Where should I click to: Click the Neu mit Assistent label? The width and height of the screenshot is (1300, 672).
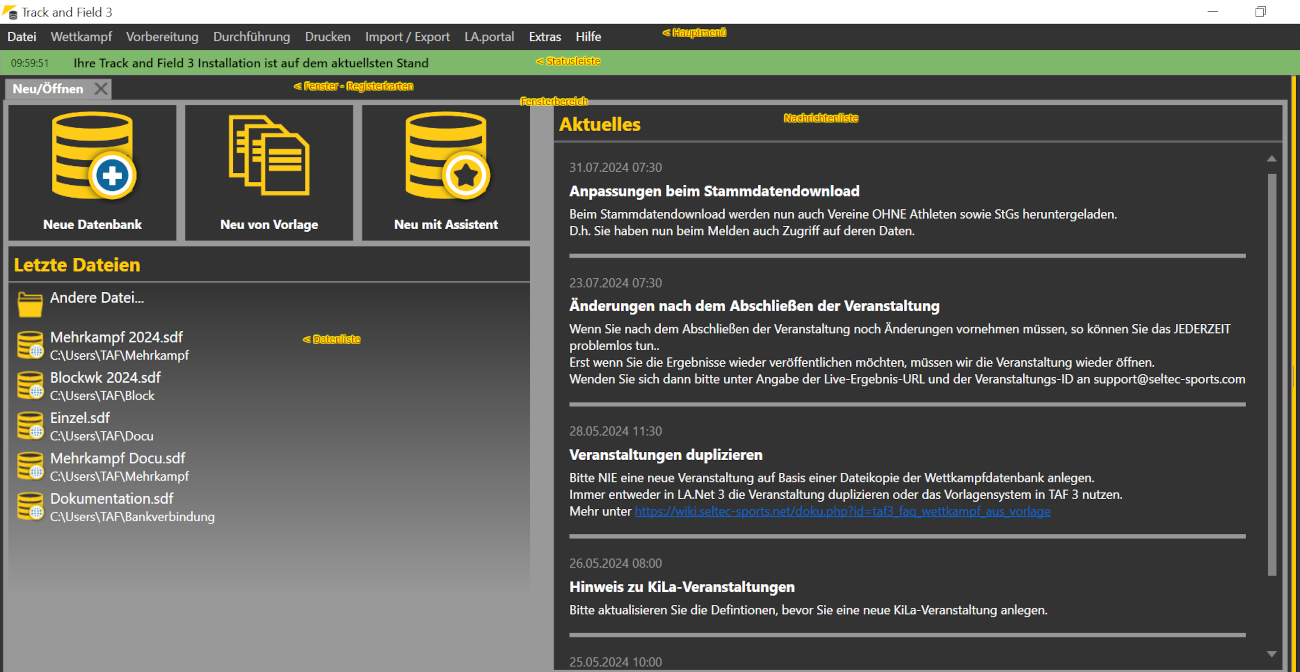click(446, 225)
